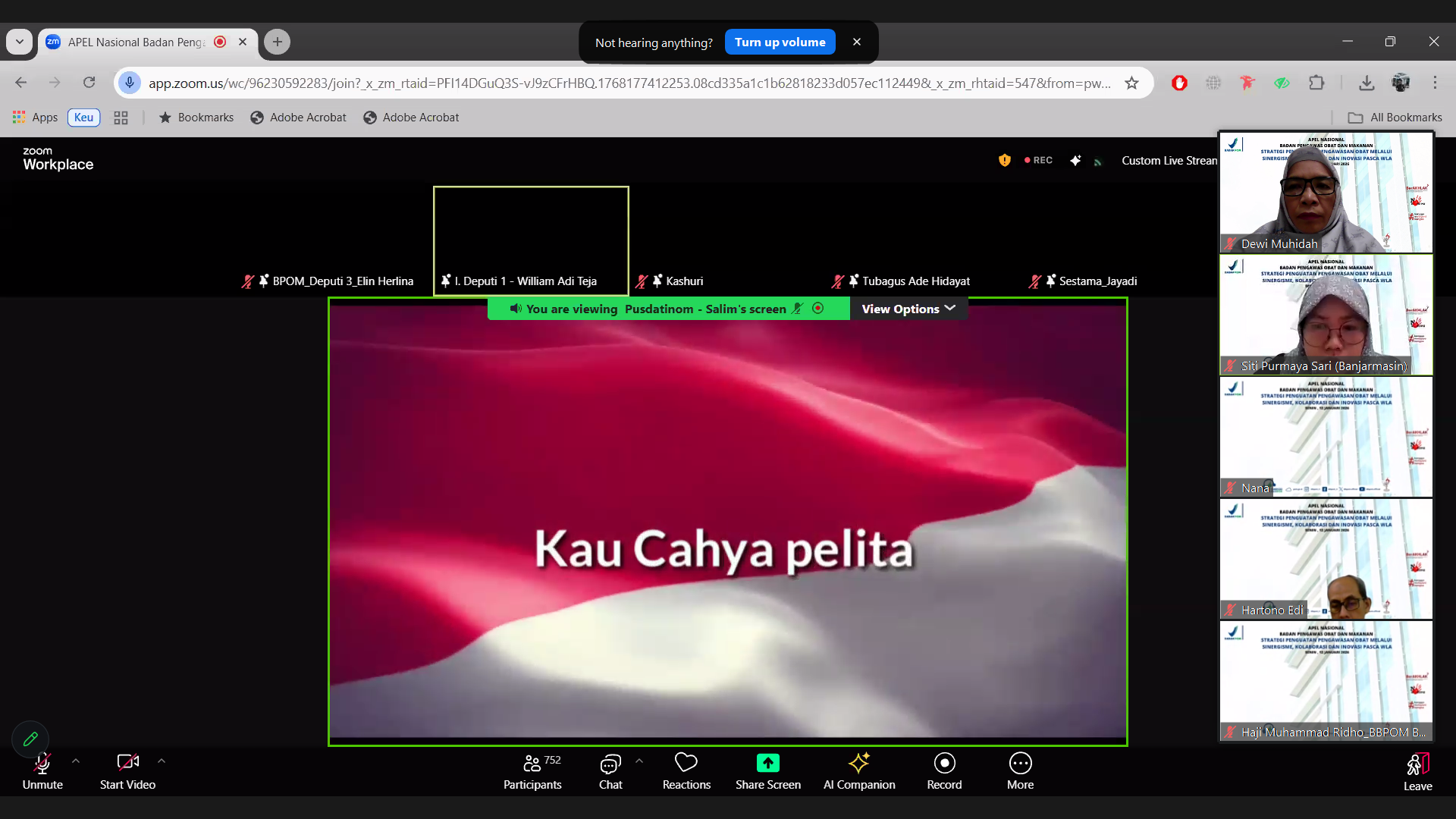Select Dewi Muhidah video thumbnail
1456x819 pixels.
(1326, 193)
